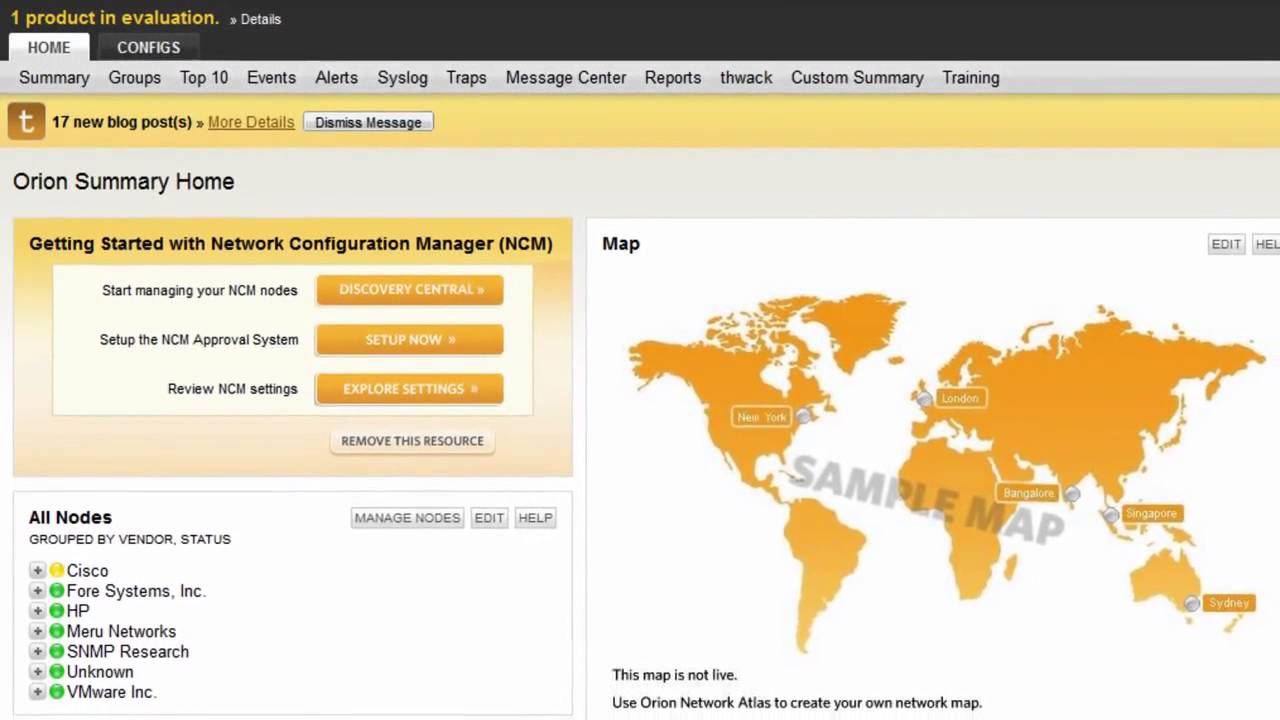Click the VMware Inc. green status icon
1280x720 pixels.
pos(57,692)
